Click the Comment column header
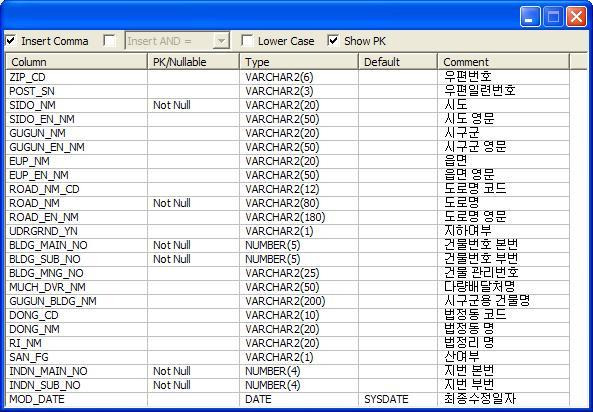Viewport: 593px width, 412px height. [x=503, y=62]
